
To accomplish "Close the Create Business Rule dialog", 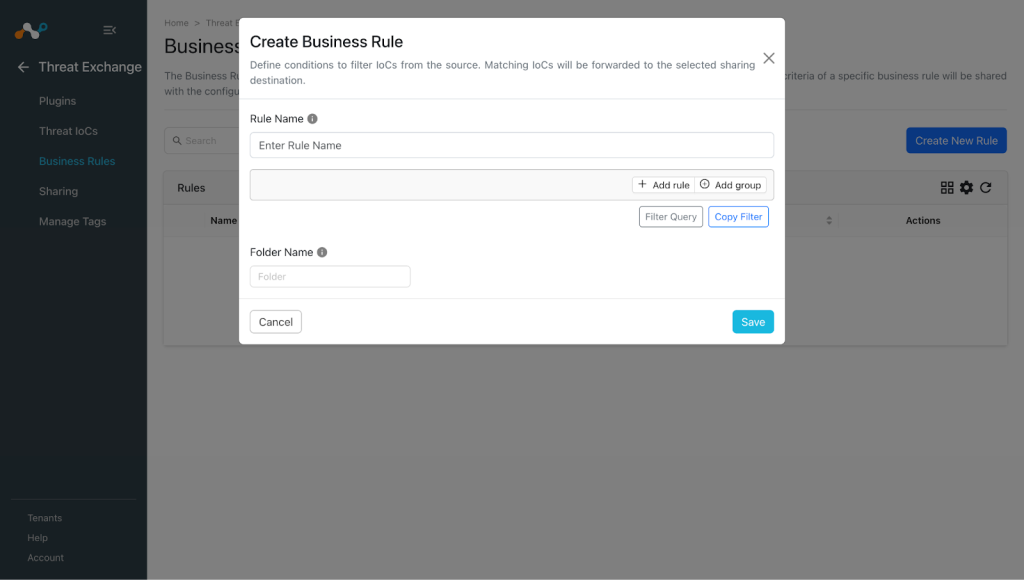I will [769, 58].
